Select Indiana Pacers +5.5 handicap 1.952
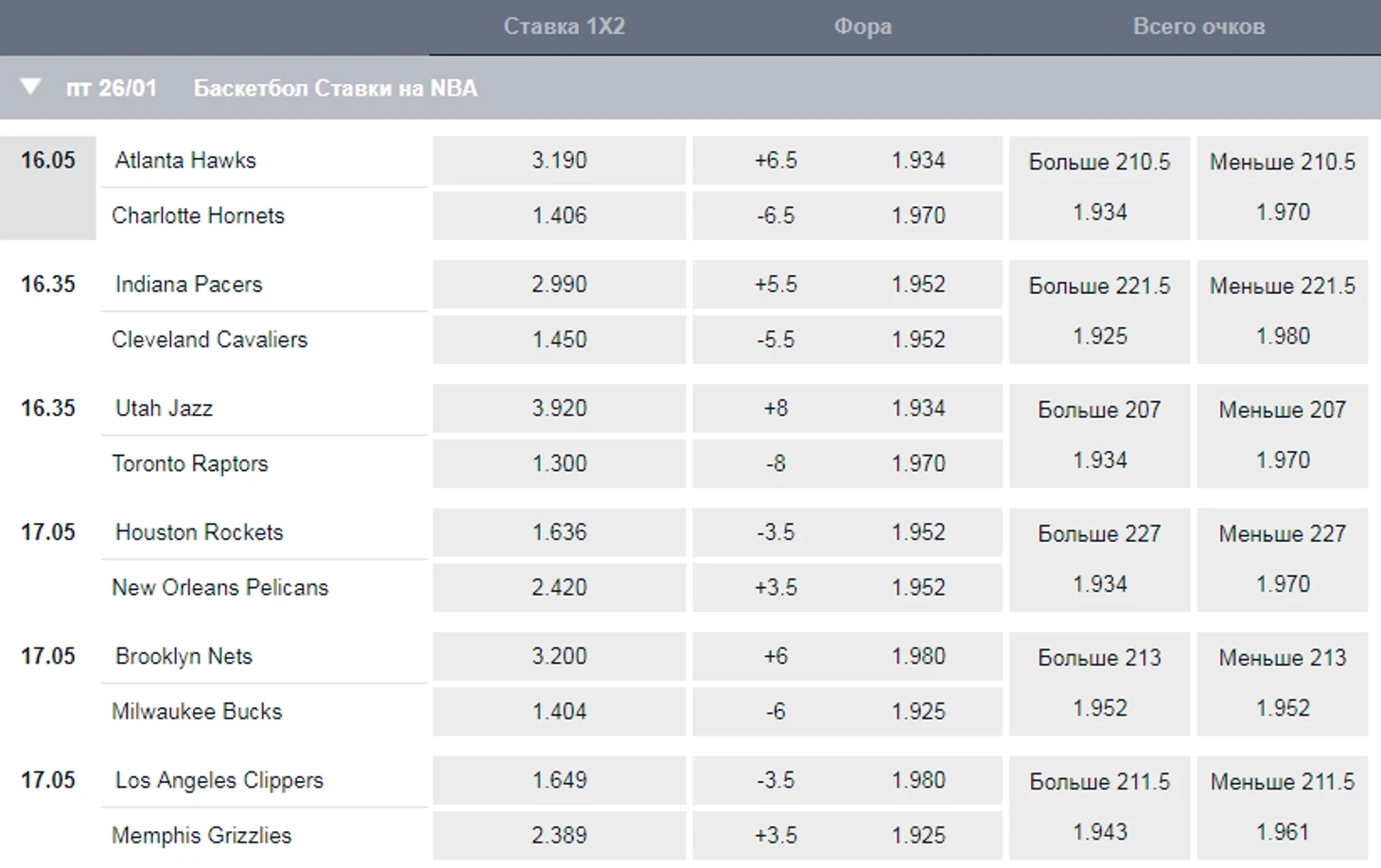Image resolution: width=1381 pixels, height=868 pixels. tap(848, 285)
